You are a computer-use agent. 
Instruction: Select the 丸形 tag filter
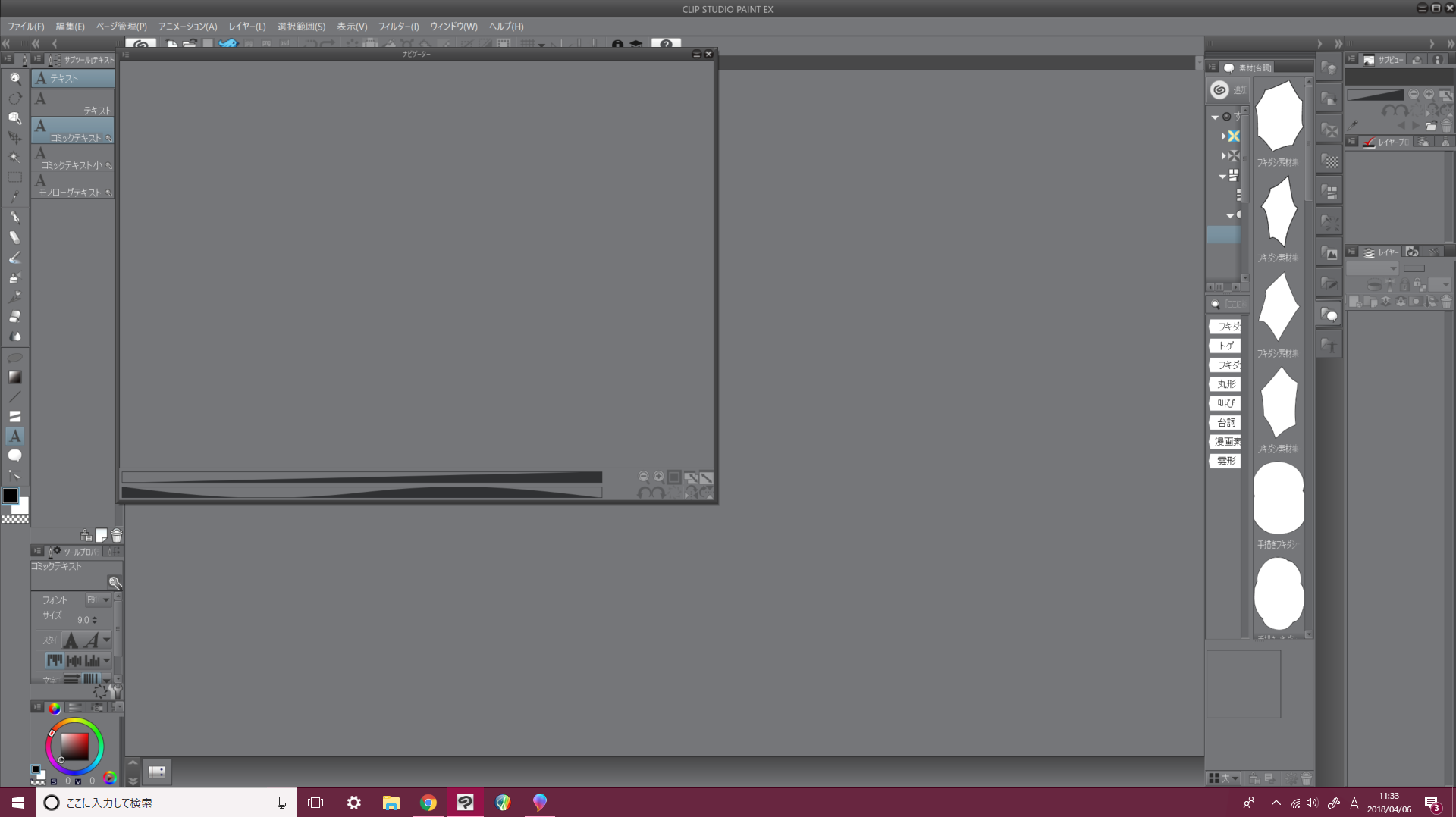1225,384
